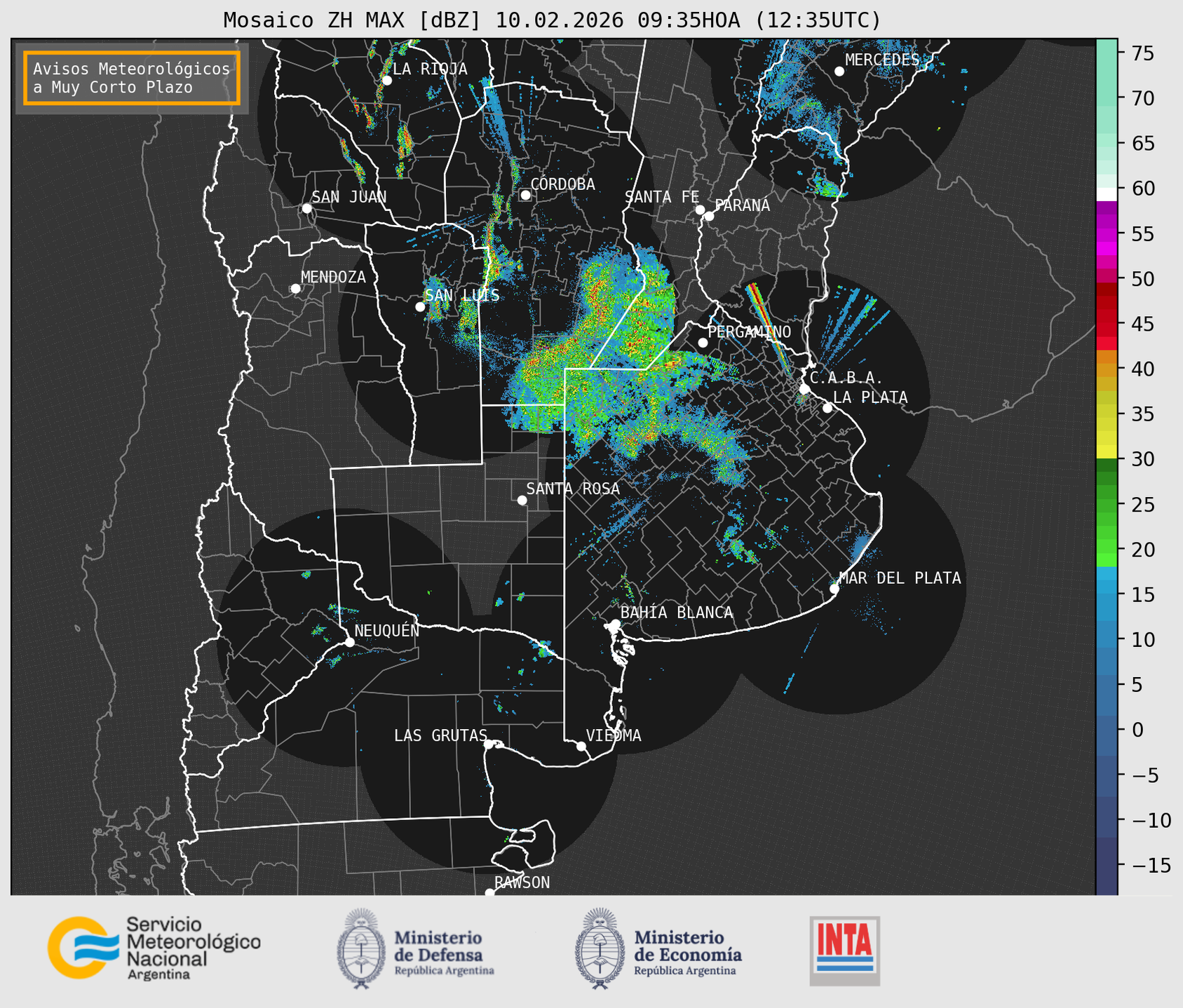Click the San Luis city marker dot
Image resolution: width=1183 pixels, height=1008 pixels.
tap(420, 307)
